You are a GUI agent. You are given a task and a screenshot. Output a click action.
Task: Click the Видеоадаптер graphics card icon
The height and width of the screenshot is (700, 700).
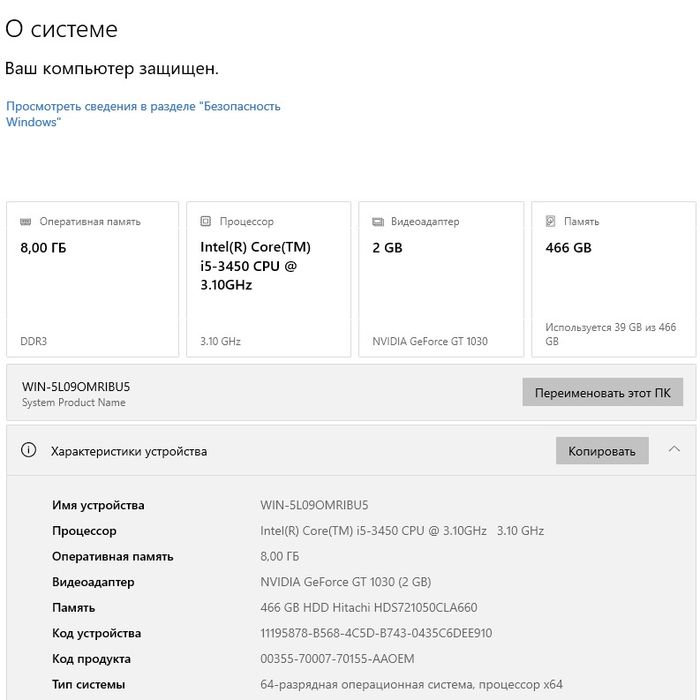pyautogui.click(x=378, y=221)
